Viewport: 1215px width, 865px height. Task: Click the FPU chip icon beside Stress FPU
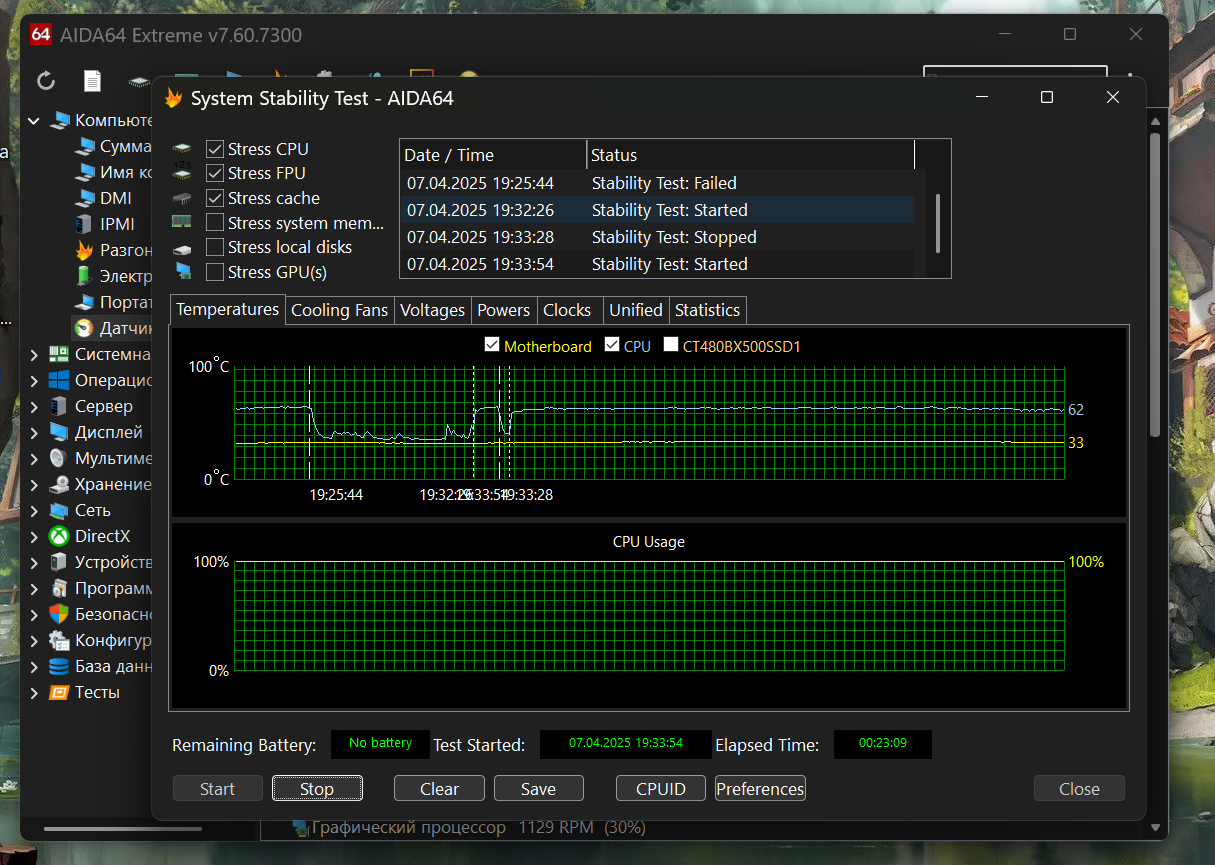182,173
